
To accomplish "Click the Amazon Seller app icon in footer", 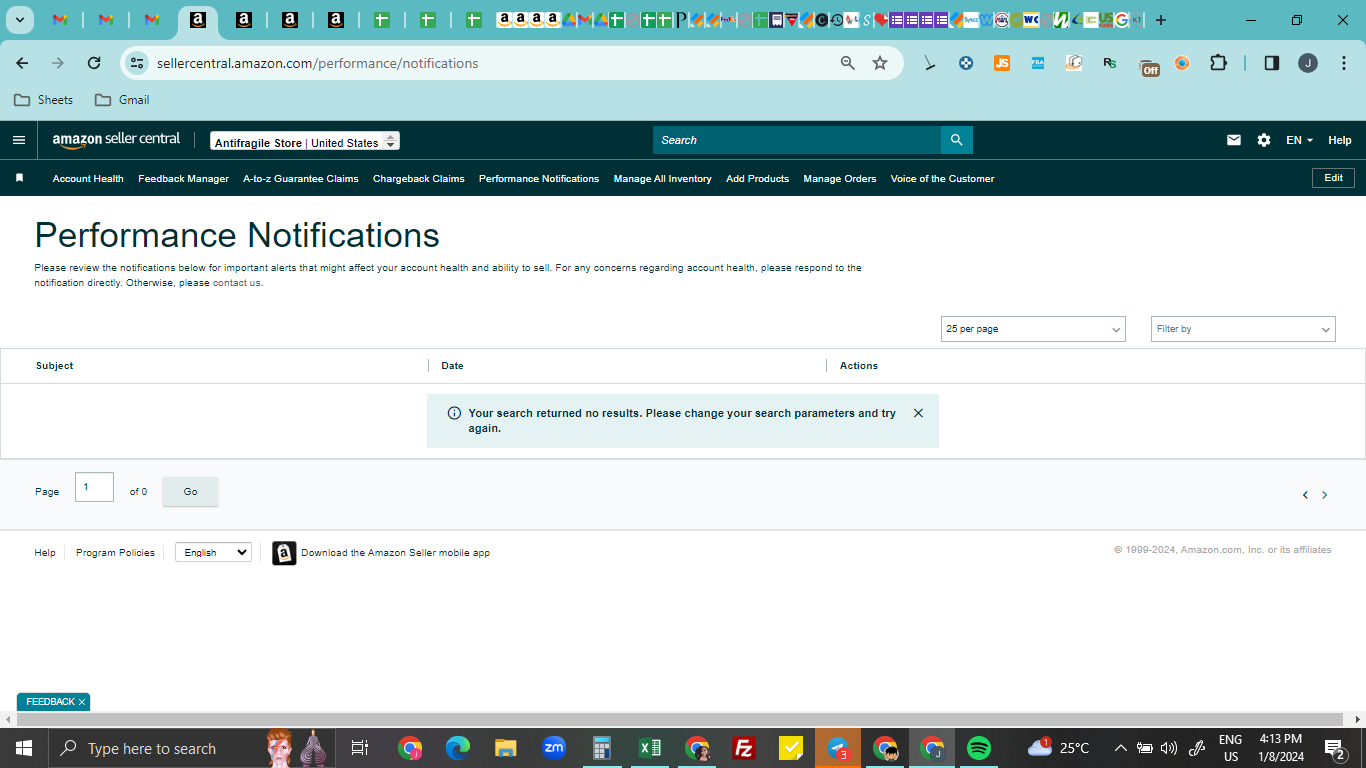I will tap(284, 553).
